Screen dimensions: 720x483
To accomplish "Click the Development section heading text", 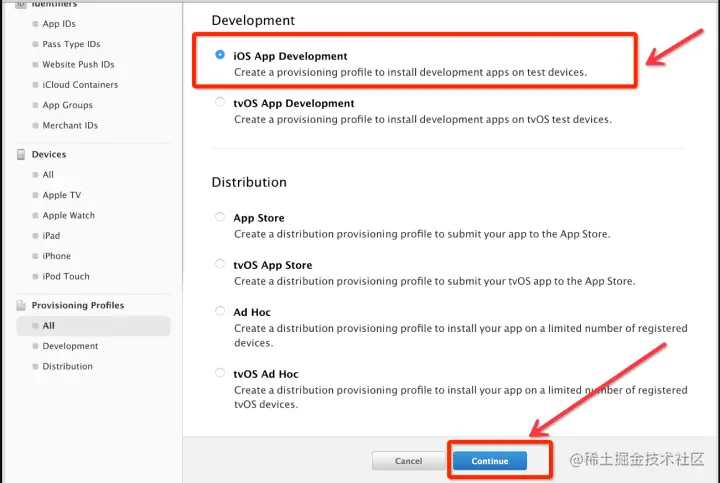I will click(x=253, y=20).
